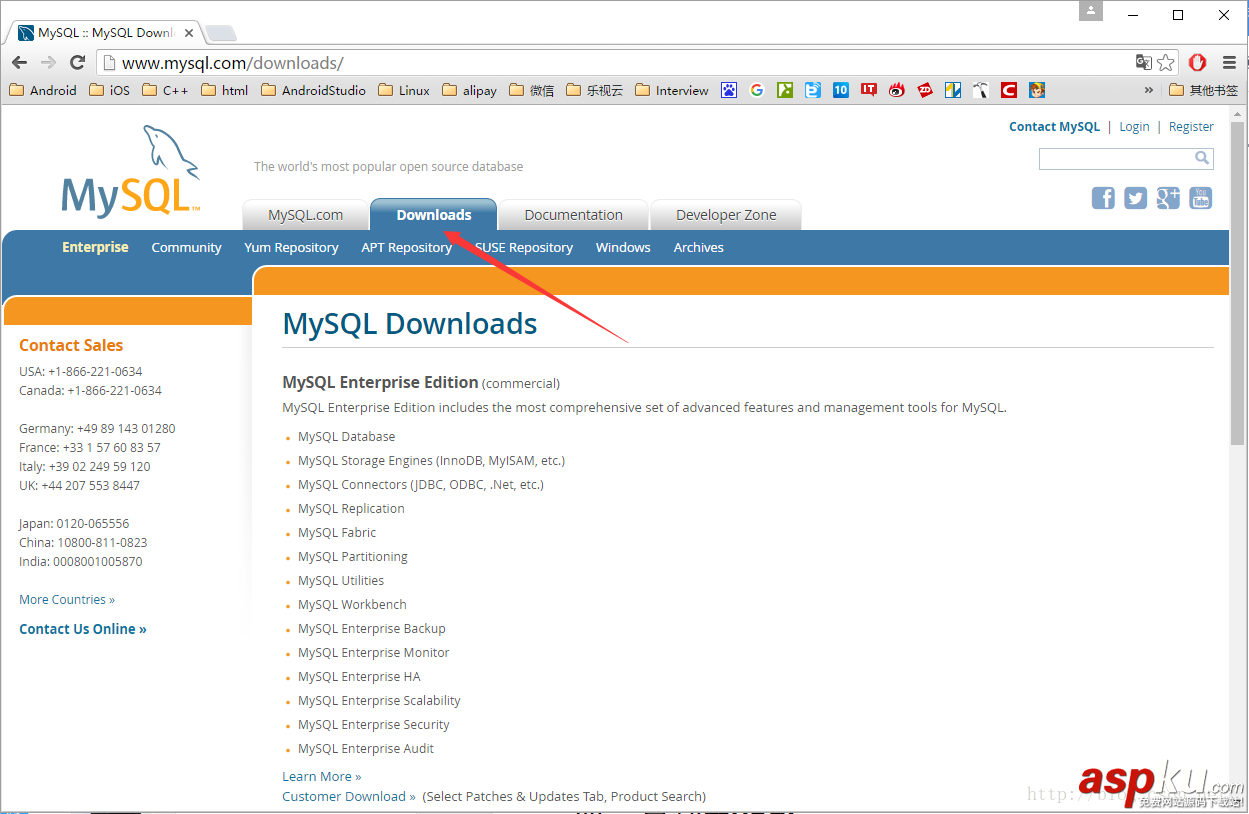Open the Interview bookmarks folder

(x=671, y=90)
